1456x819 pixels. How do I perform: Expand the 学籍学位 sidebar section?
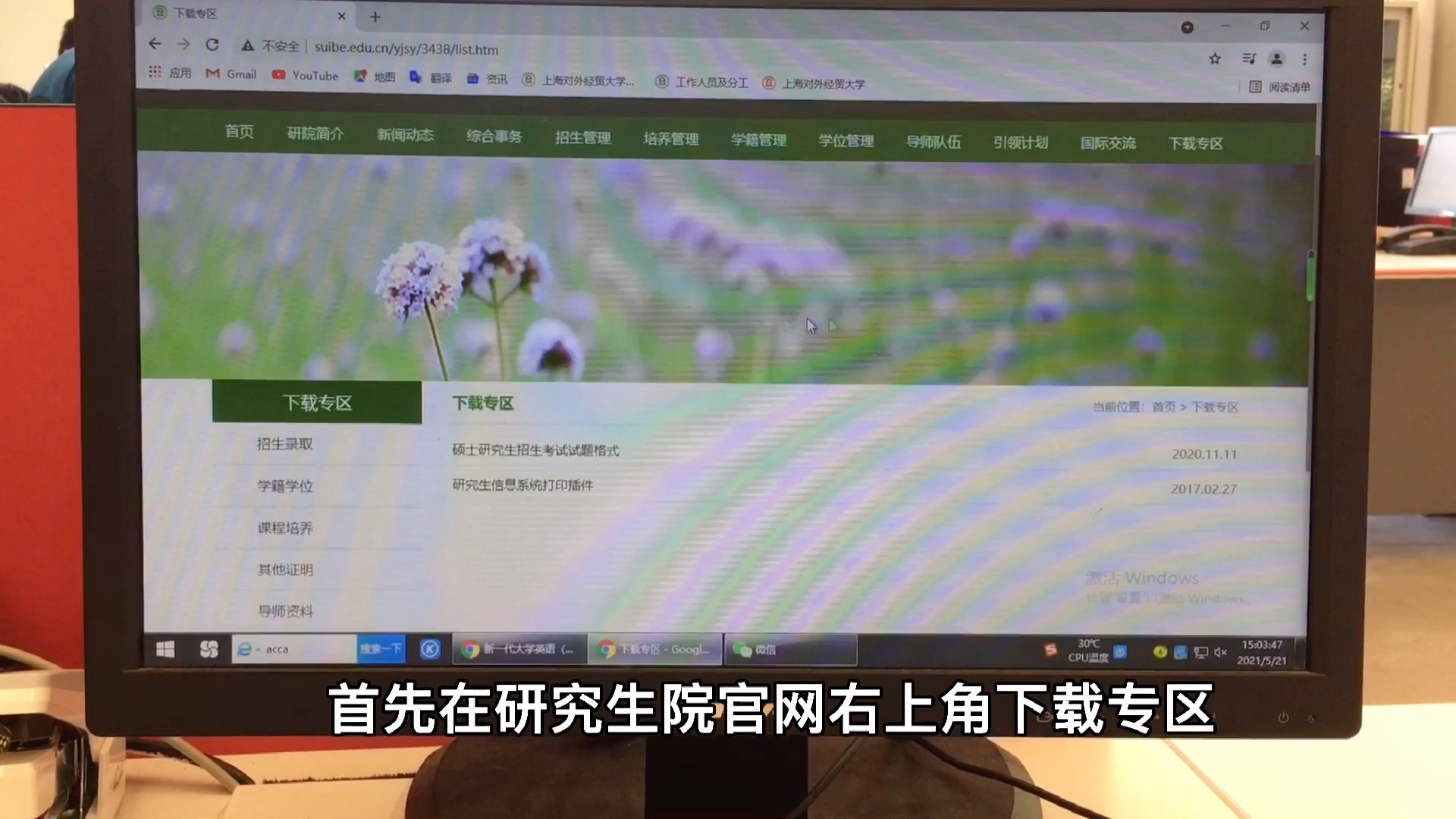284,486
